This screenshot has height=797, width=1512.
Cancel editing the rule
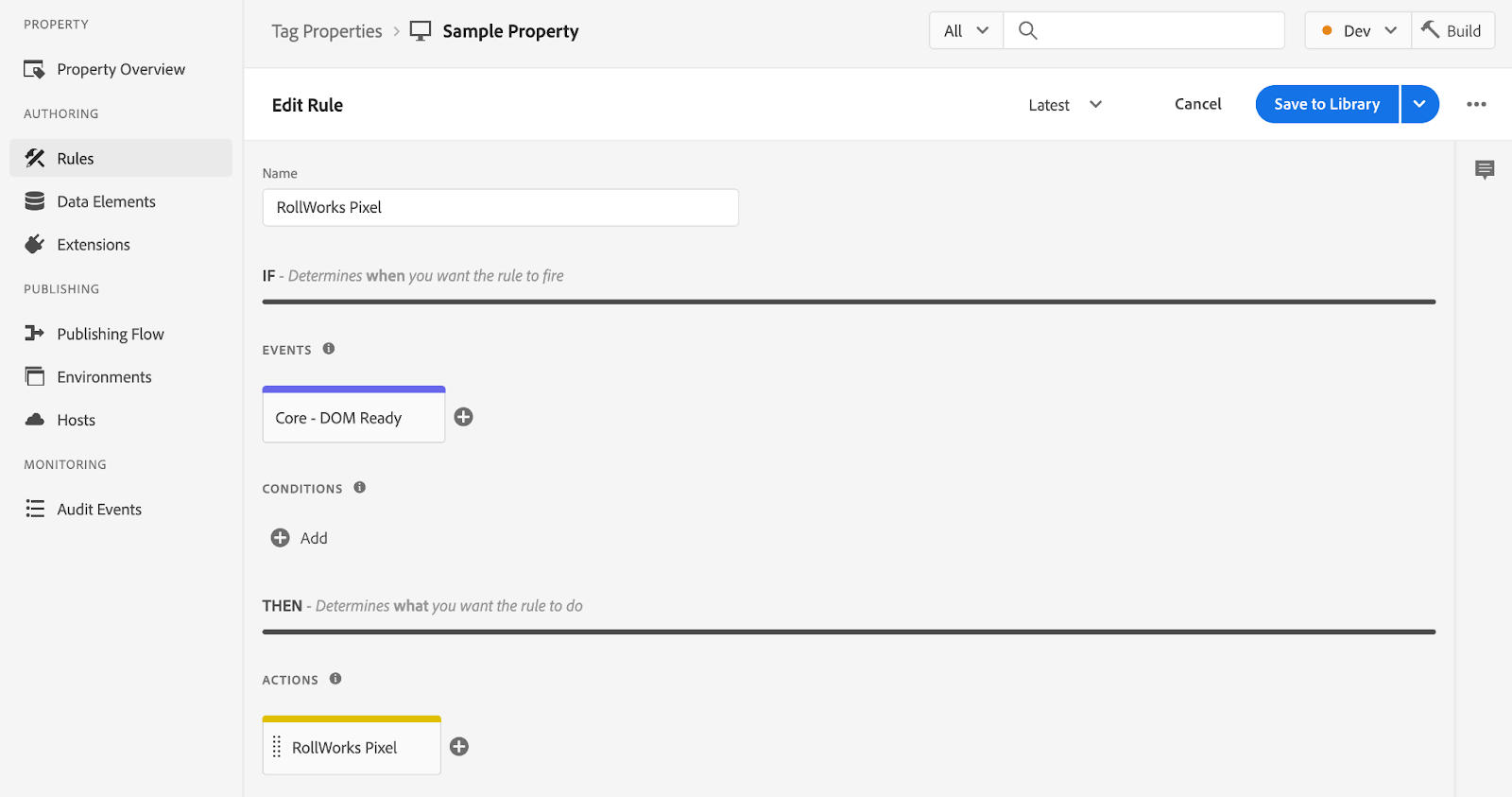(x=1197, y=104)
